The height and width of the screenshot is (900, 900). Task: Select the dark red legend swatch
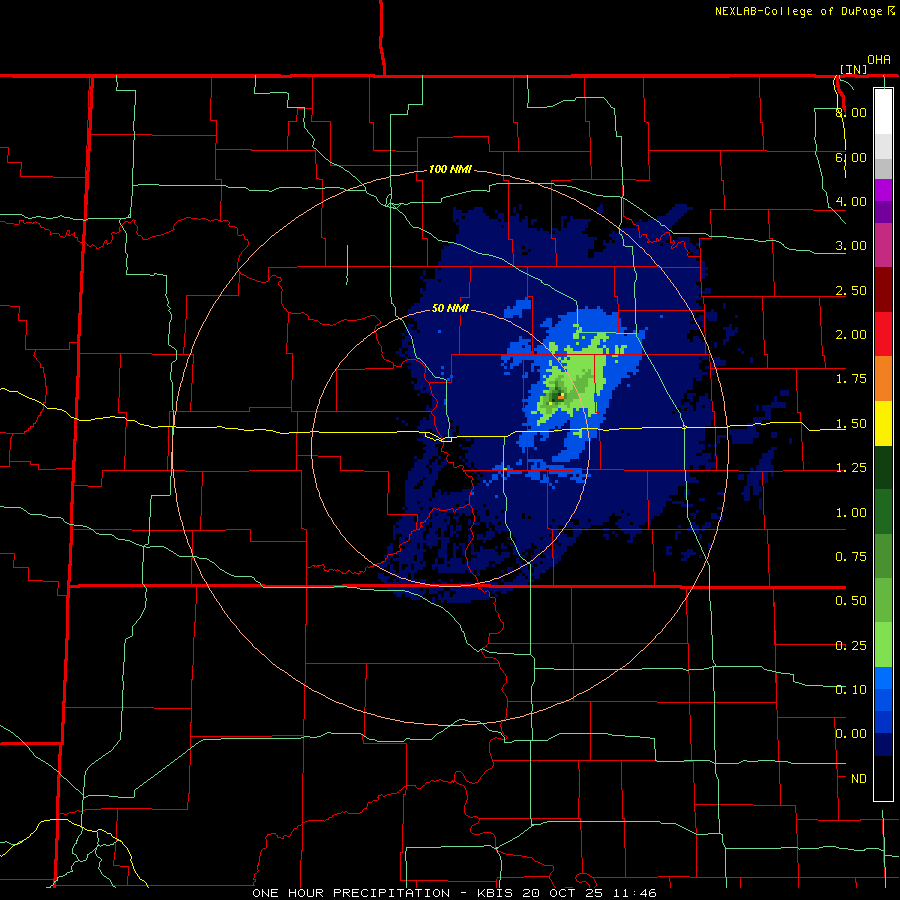pyautogui.click(x=883, y=290)
